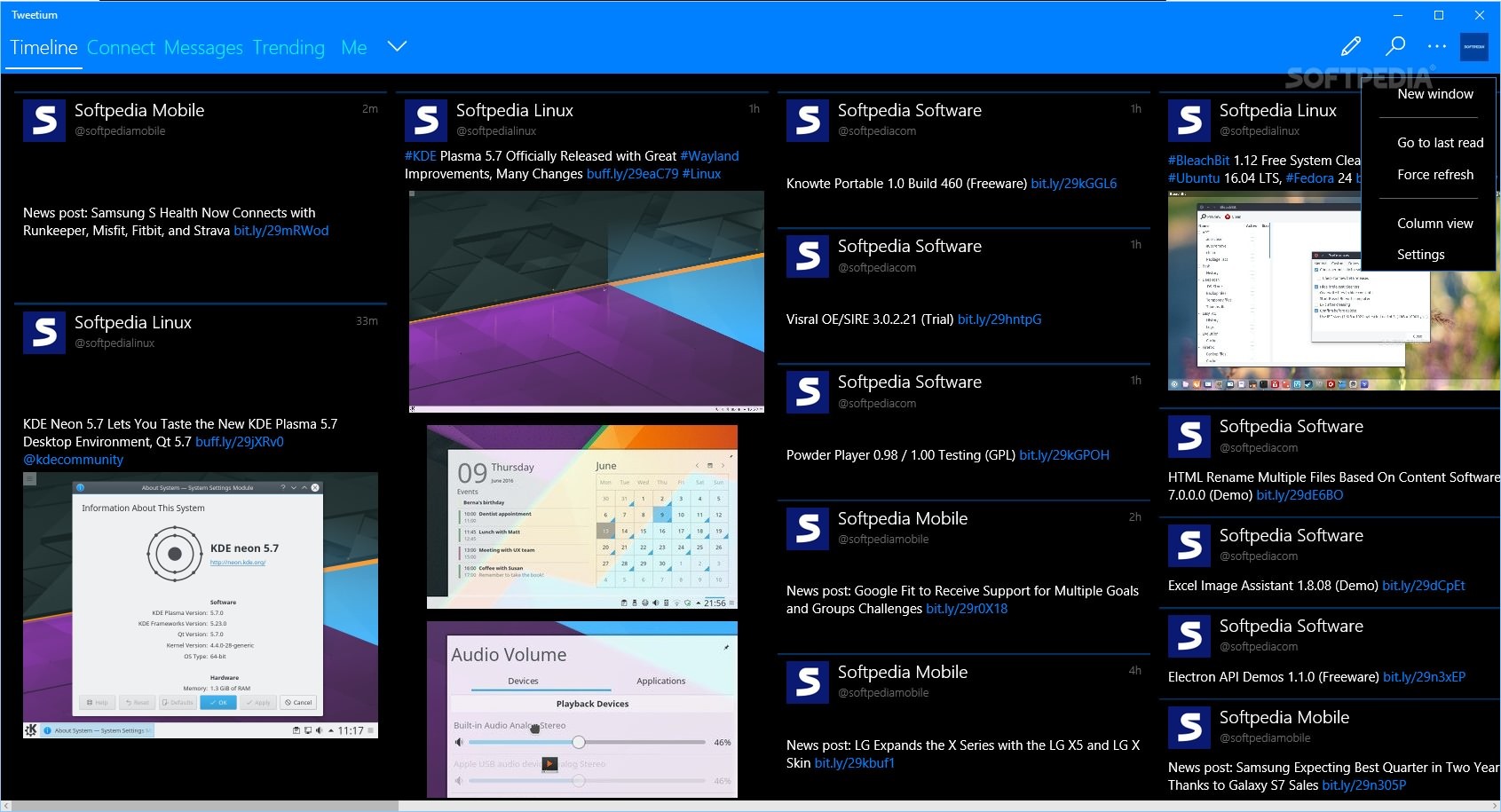Viewport: 1501px width, 812px height.
Task: Open the bit.ly/29n305P link
Action: (1364, 785)
